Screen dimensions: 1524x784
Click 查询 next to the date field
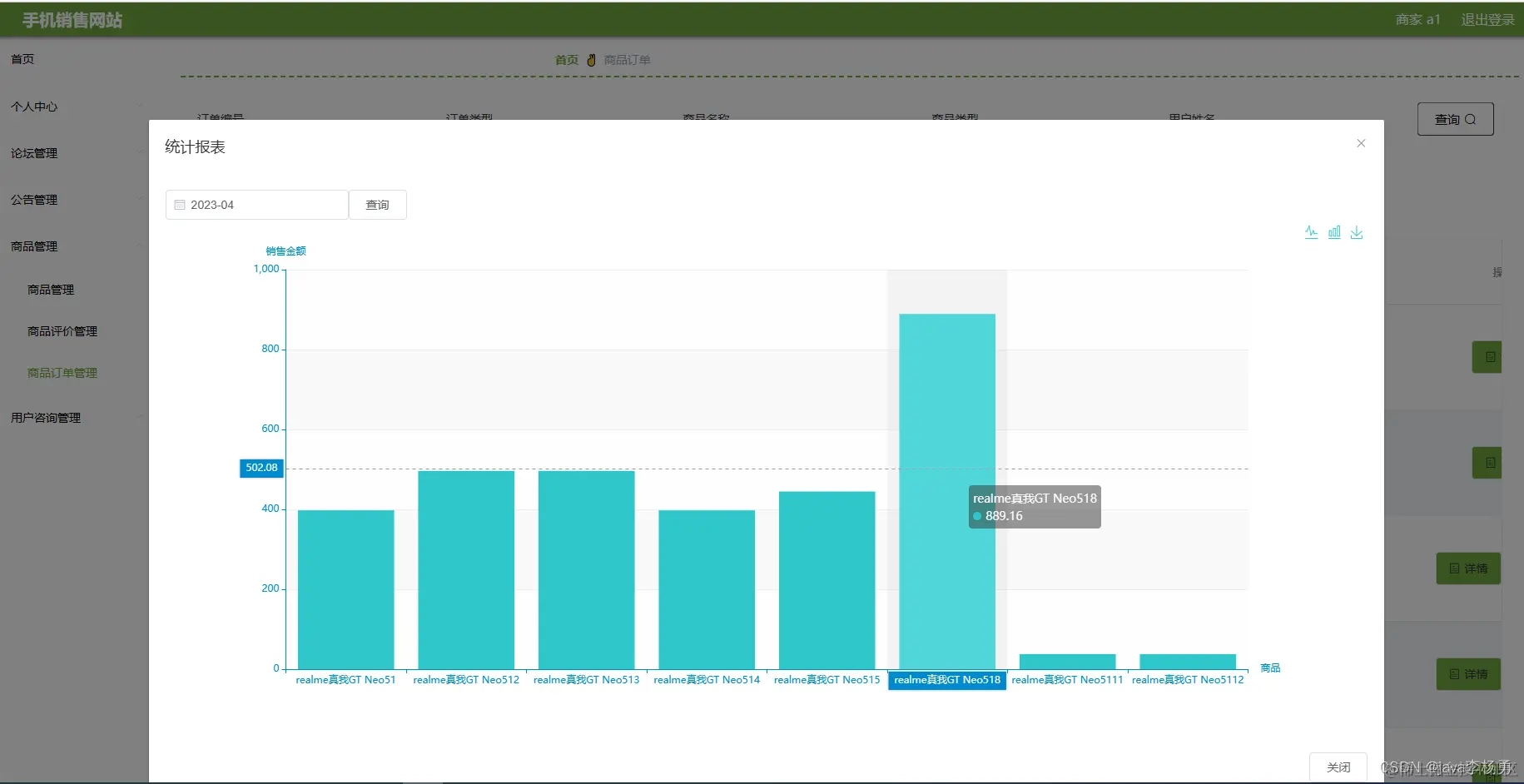pos(378,205)
